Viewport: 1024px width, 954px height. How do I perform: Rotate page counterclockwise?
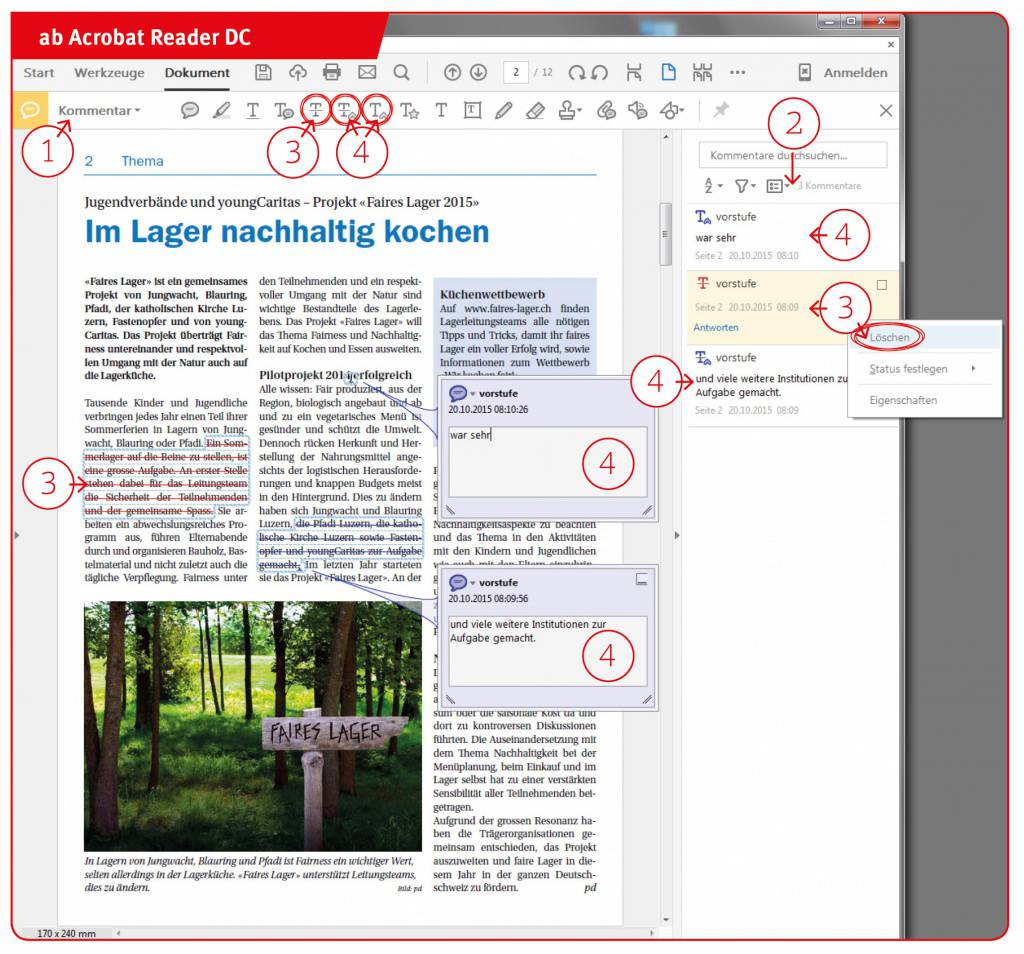[x=600, y=72]
